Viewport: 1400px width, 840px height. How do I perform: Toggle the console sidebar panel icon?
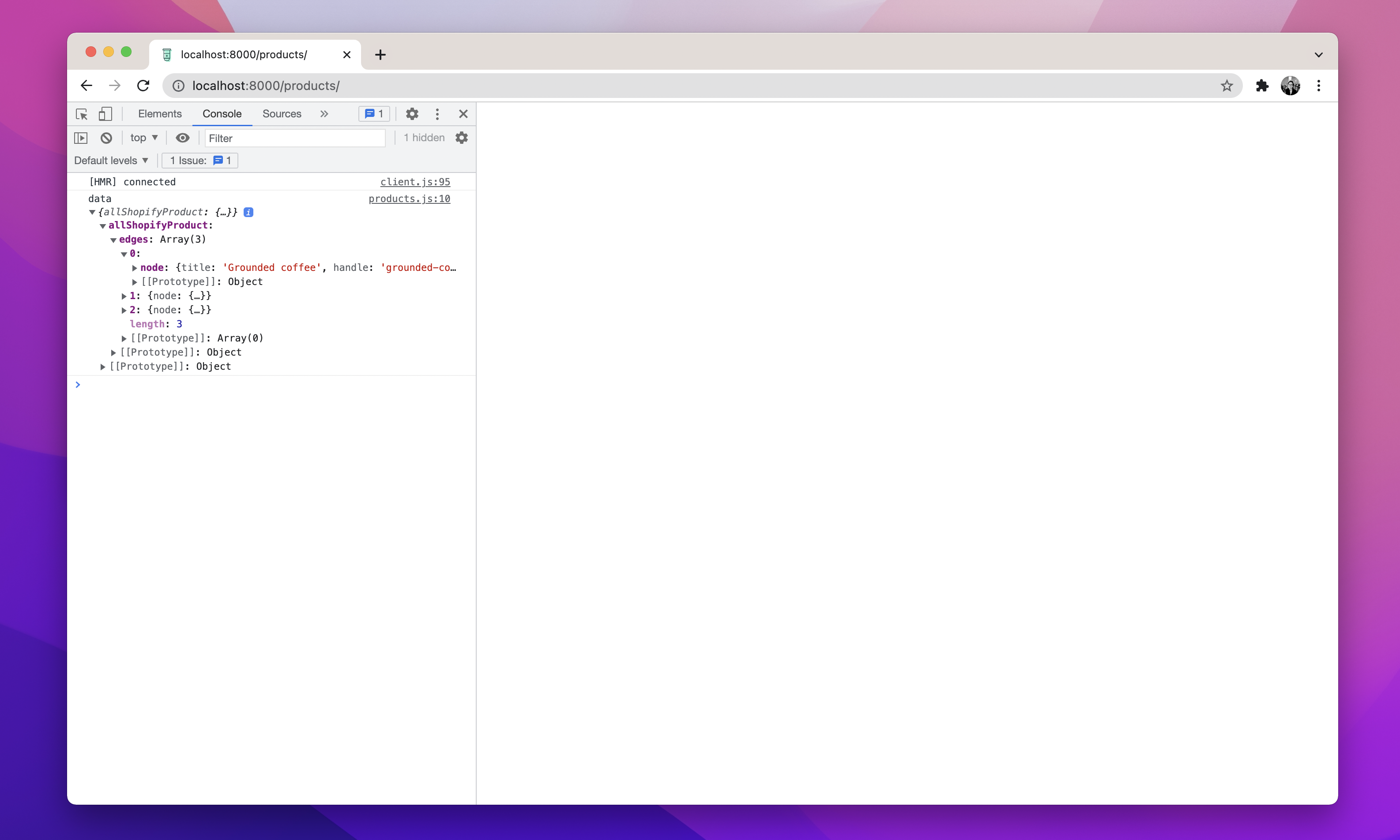(x=81, y=138)
